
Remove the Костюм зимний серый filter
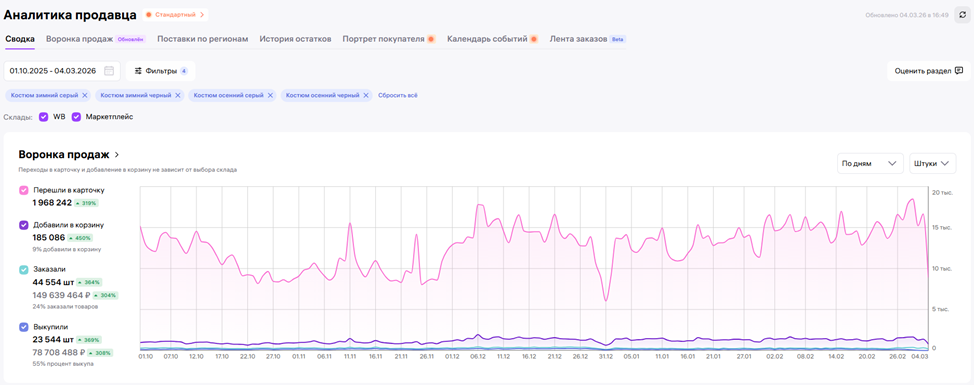(85, 96)
